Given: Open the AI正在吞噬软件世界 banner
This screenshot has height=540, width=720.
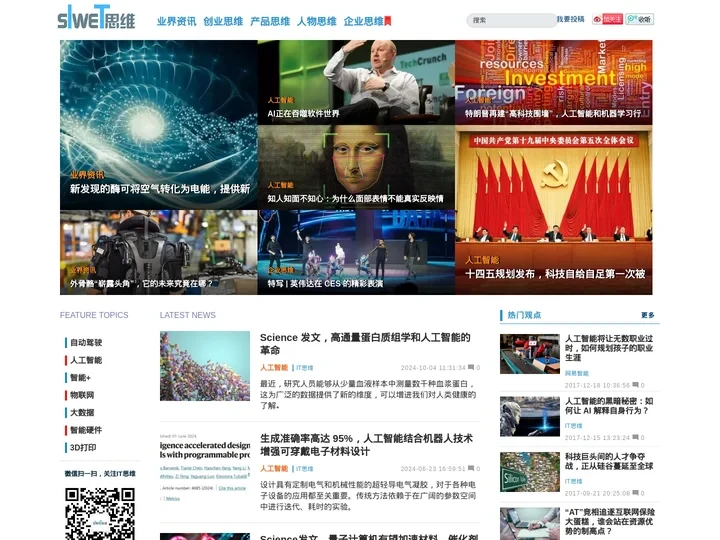Looking at the screenshot, I should (x=356, y=82).
